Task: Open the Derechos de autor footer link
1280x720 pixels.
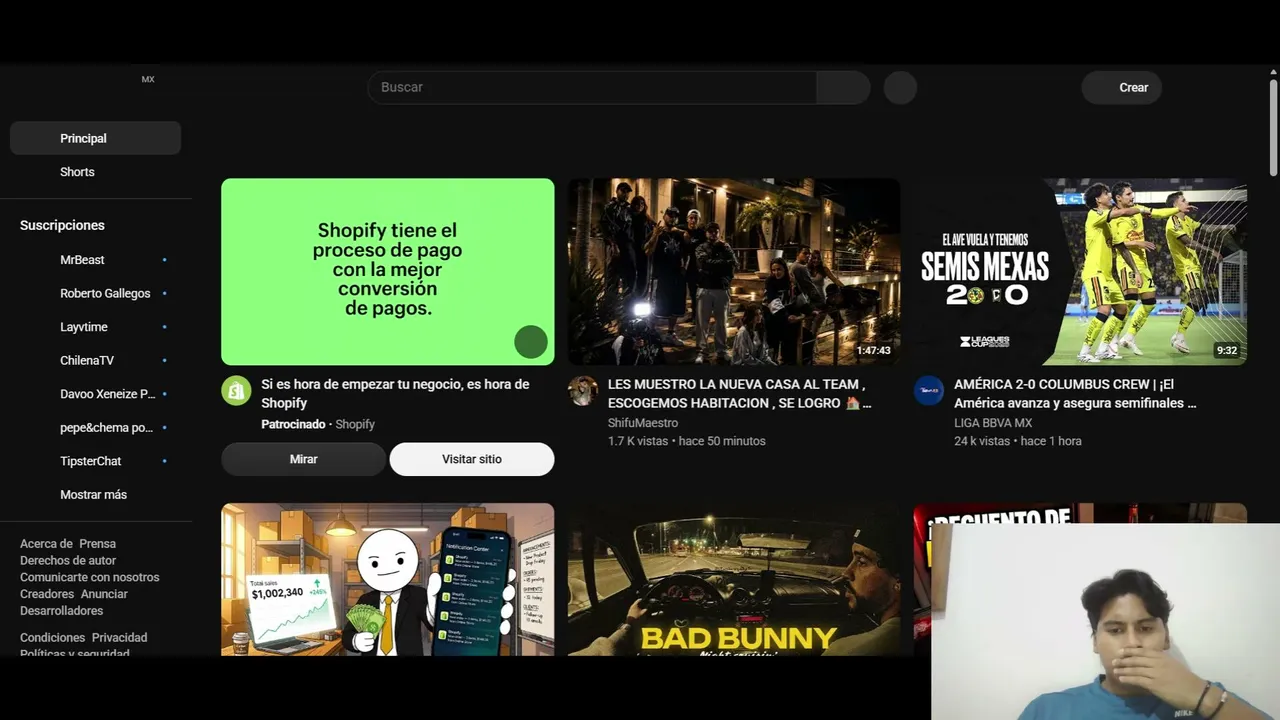Action: point(68,561)
